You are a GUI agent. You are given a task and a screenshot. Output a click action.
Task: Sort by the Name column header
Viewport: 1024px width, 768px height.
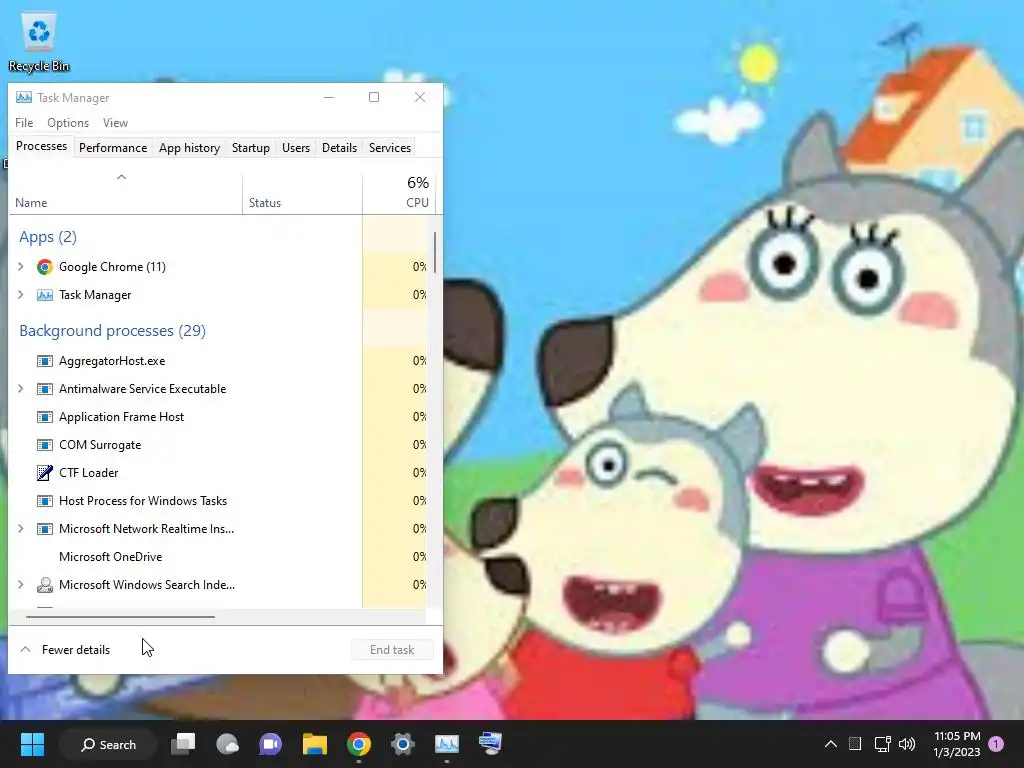[x=125, y=194]
